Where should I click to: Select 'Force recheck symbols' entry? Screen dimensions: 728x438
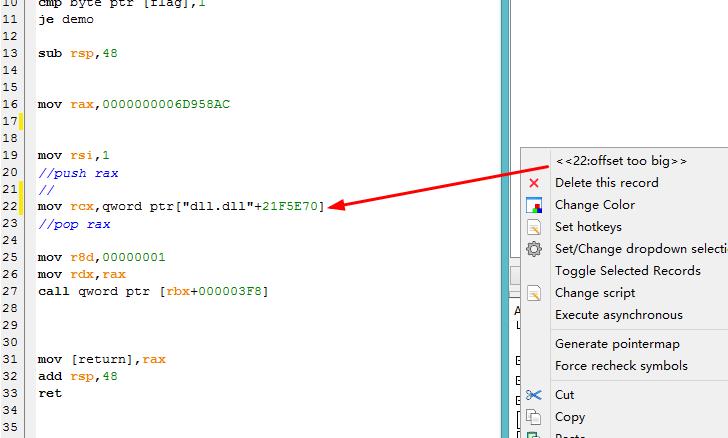(x=621, y=366)
